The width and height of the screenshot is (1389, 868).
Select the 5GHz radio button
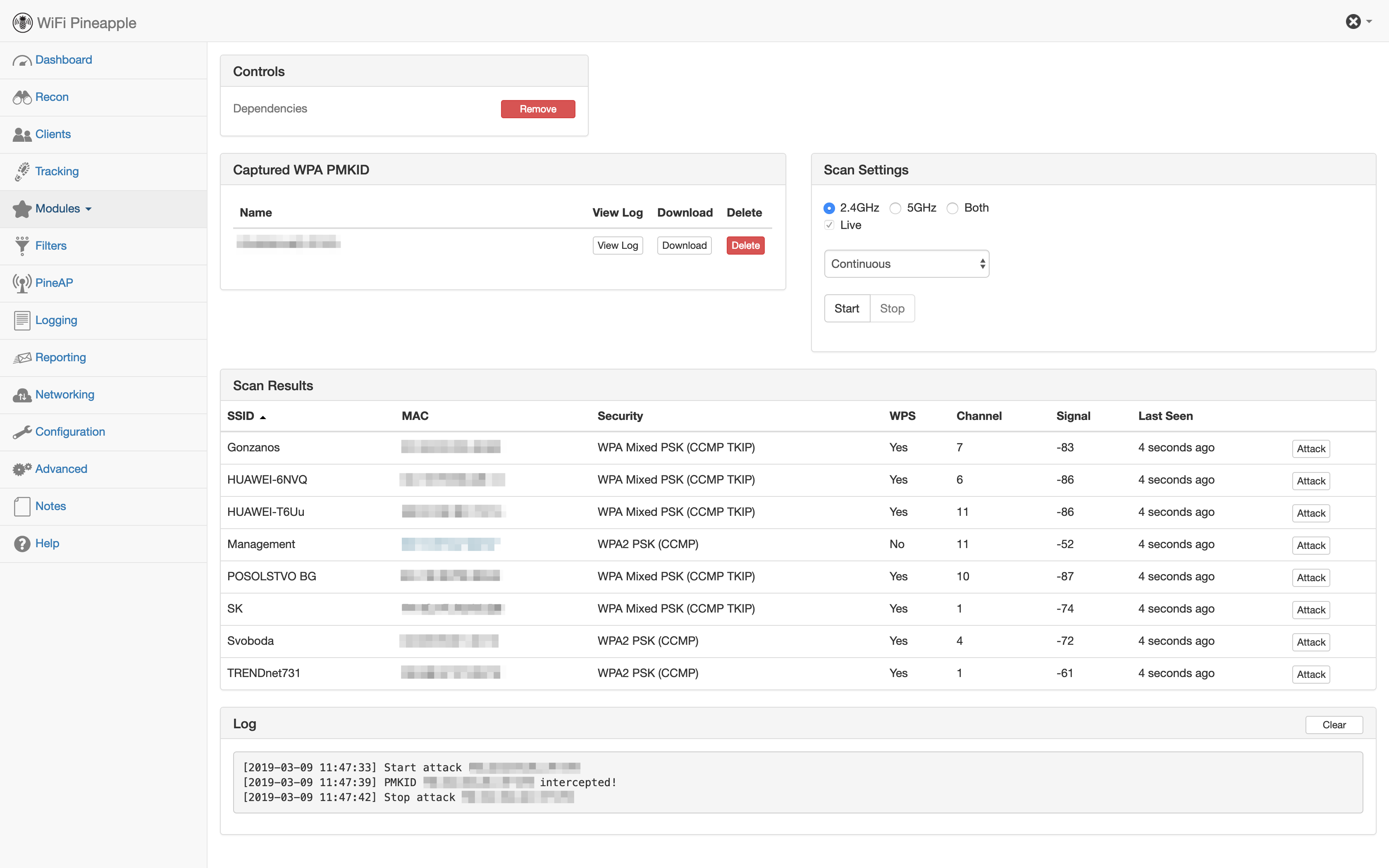(895, 208)
